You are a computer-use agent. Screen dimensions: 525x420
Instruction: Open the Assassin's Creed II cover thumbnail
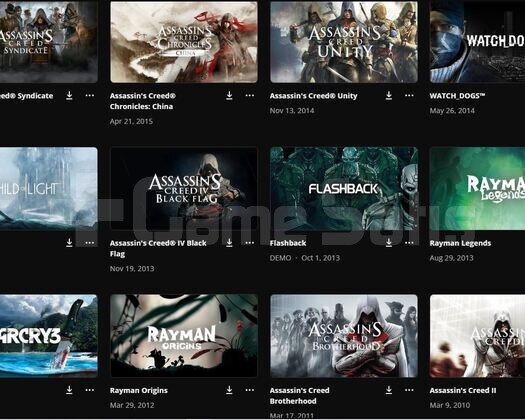pyautogui.click(x=477, y=336)
